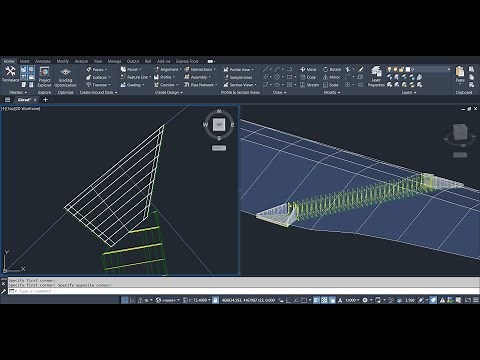Select the Array tool icon
Viewport: 480px width, 360px height.
click(348, 85)
